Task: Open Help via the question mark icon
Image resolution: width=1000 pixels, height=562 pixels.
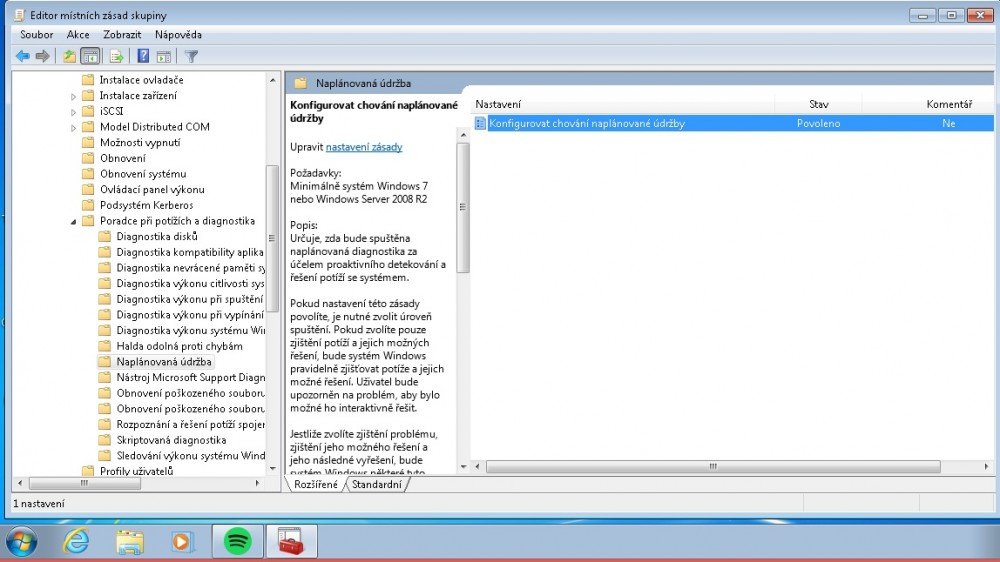Action: (143, 56)
